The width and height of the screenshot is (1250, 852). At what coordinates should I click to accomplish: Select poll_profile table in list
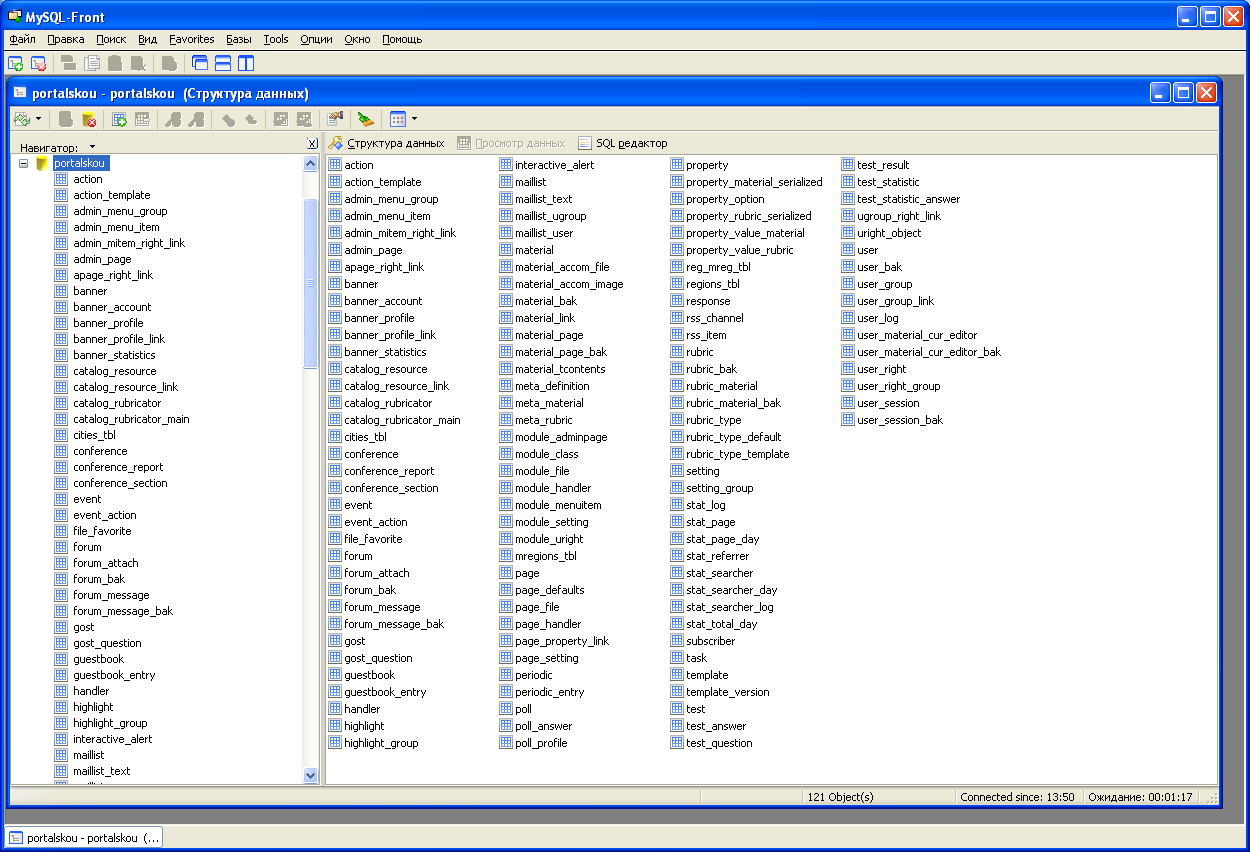click(541, 743)
